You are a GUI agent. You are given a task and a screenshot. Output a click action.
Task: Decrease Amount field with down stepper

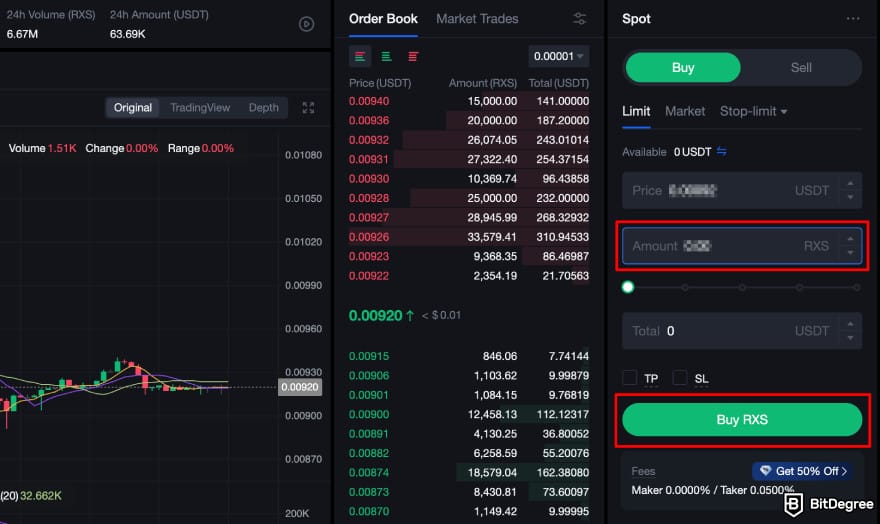850,252
